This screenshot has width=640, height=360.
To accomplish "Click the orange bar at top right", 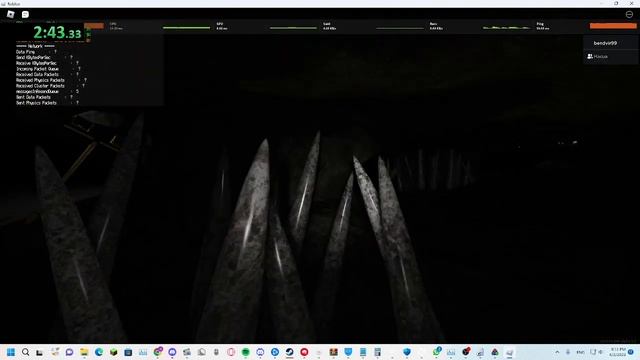I will click(613, 26).
